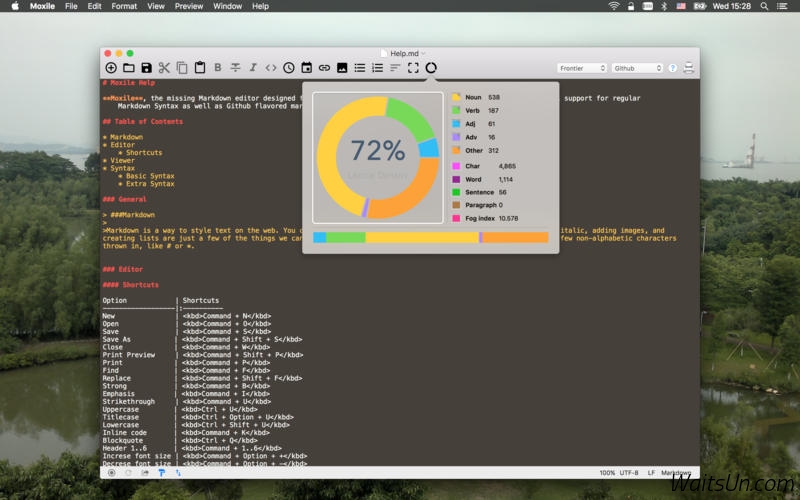Click the Help.md window title
The height and width of the screenshot is (500, 800).
tap(404, 53)
